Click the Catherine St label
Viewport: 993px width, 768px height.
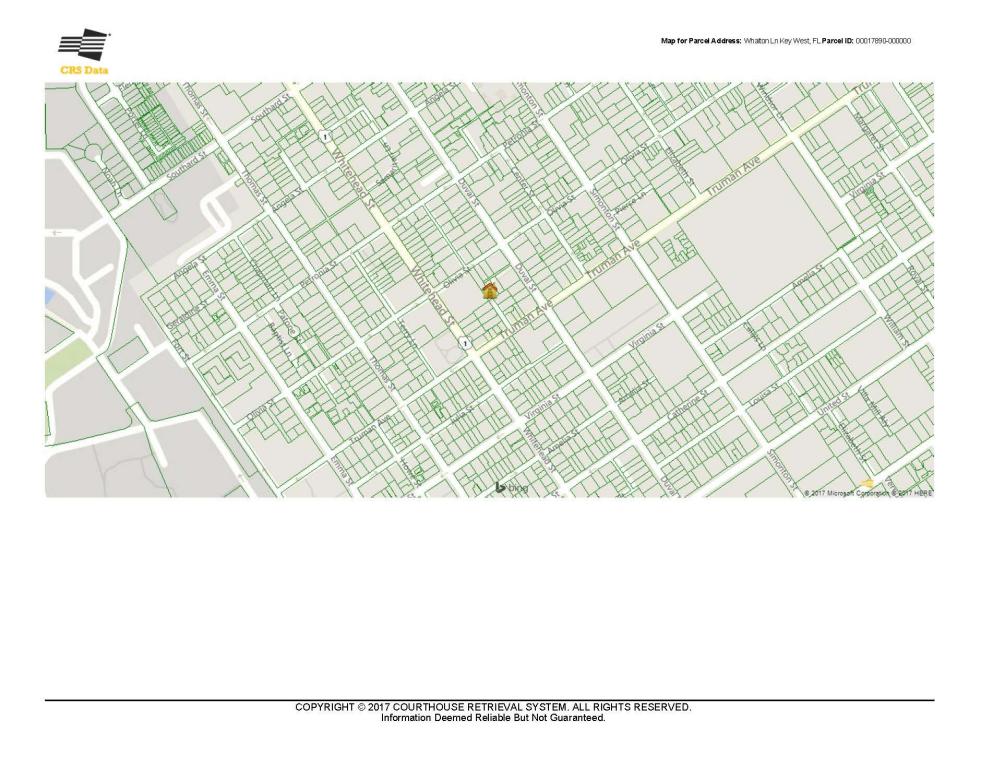(x=687, y=405)
